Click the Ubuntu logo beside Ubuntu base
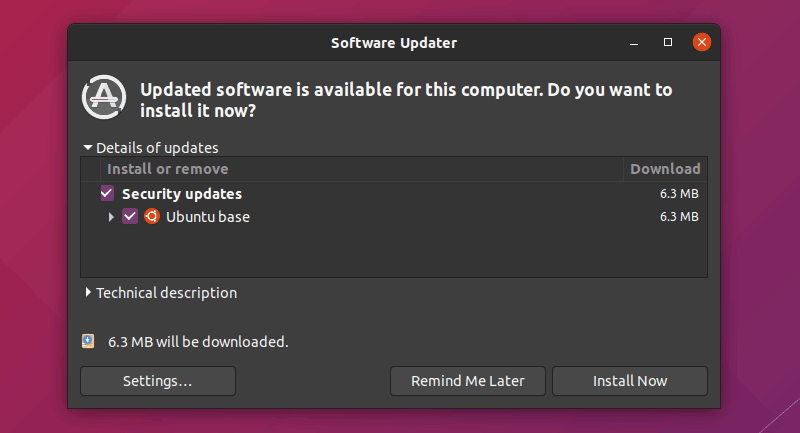 click(x=152, y=216)
